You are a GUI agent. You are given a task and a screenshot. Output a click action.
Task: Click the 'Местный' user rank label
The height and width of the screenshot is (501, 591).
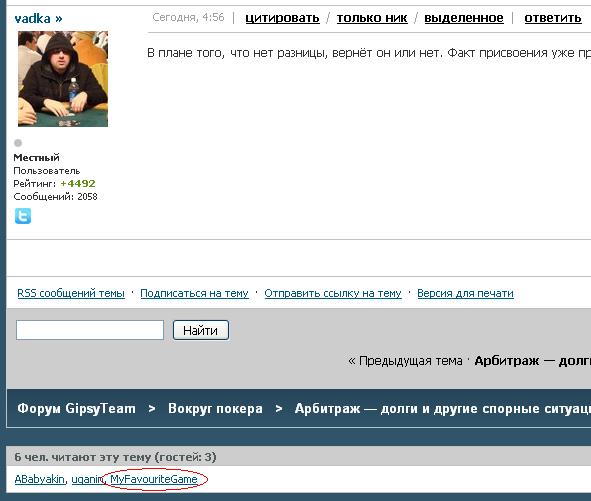tap(37, 158)
